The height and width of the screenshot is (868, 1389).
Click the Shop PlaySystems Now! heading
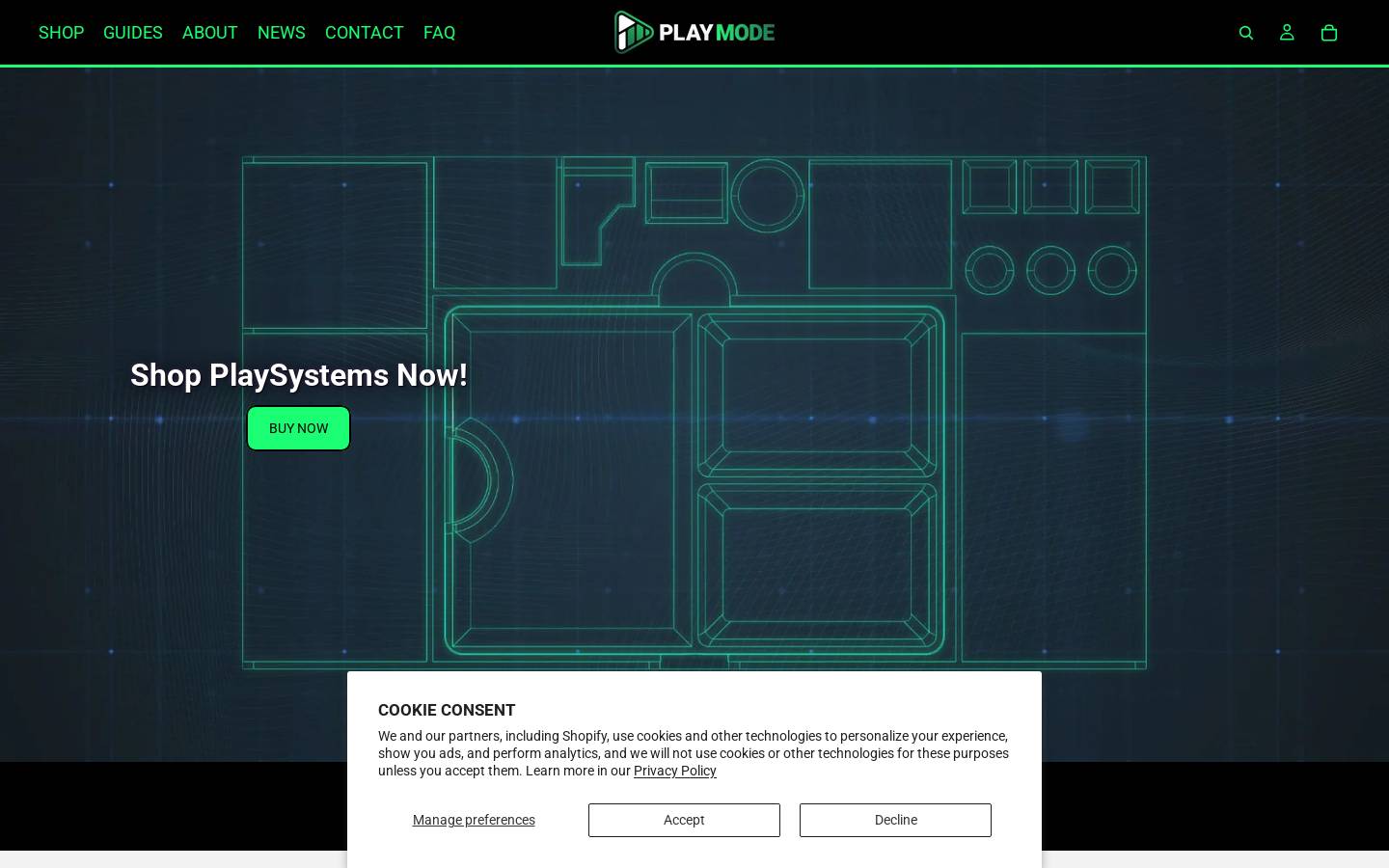click(299, 375)
